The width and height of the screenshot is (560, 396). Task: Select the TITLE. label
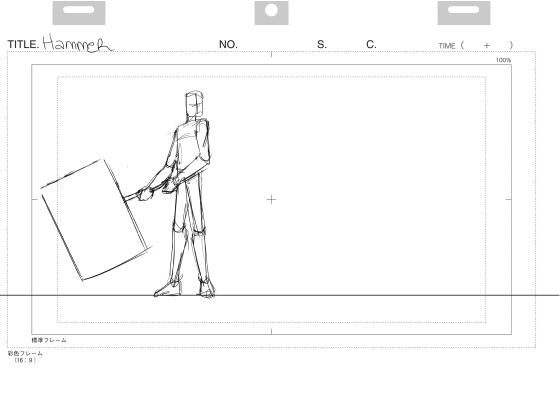point(23,45)
